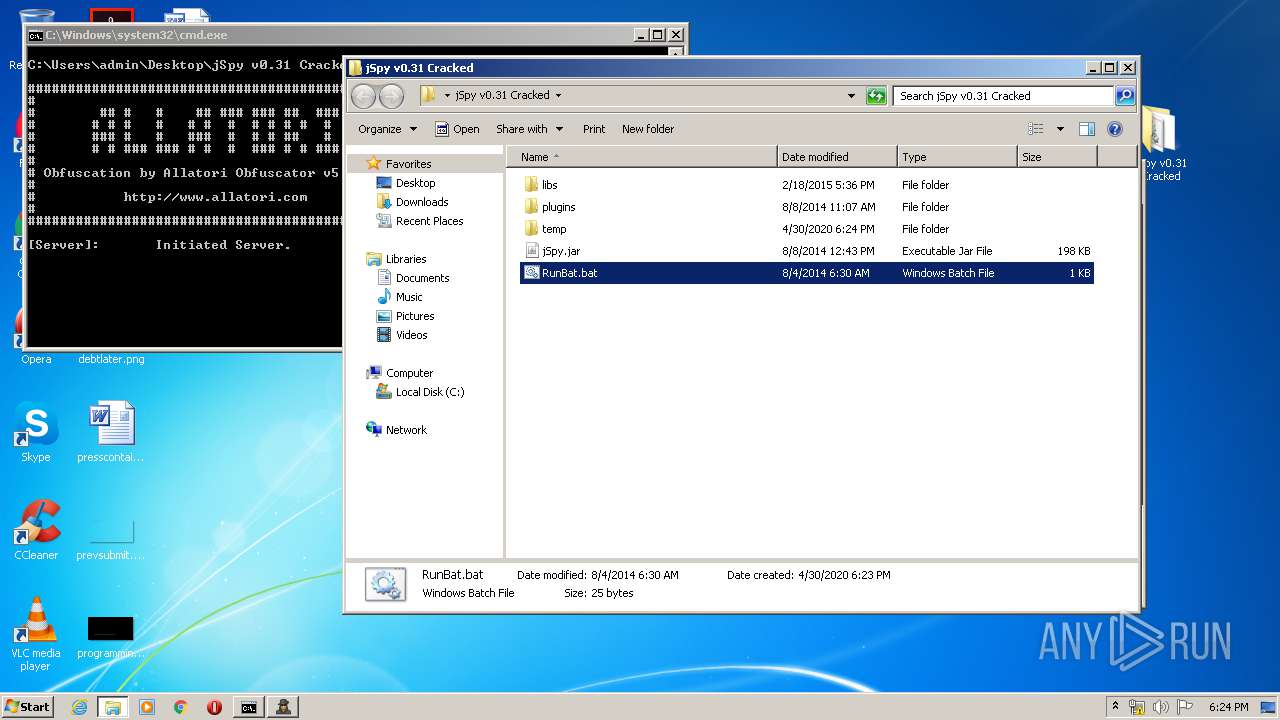1280x720 pixels.
Task: Open the Start menu
Action: point(27,707)
